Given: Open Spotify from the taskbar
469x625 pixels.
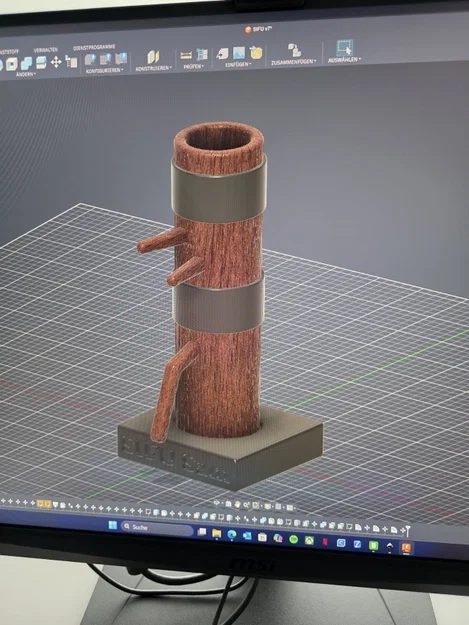Looking at the screenshot, I should coord(294,539).
